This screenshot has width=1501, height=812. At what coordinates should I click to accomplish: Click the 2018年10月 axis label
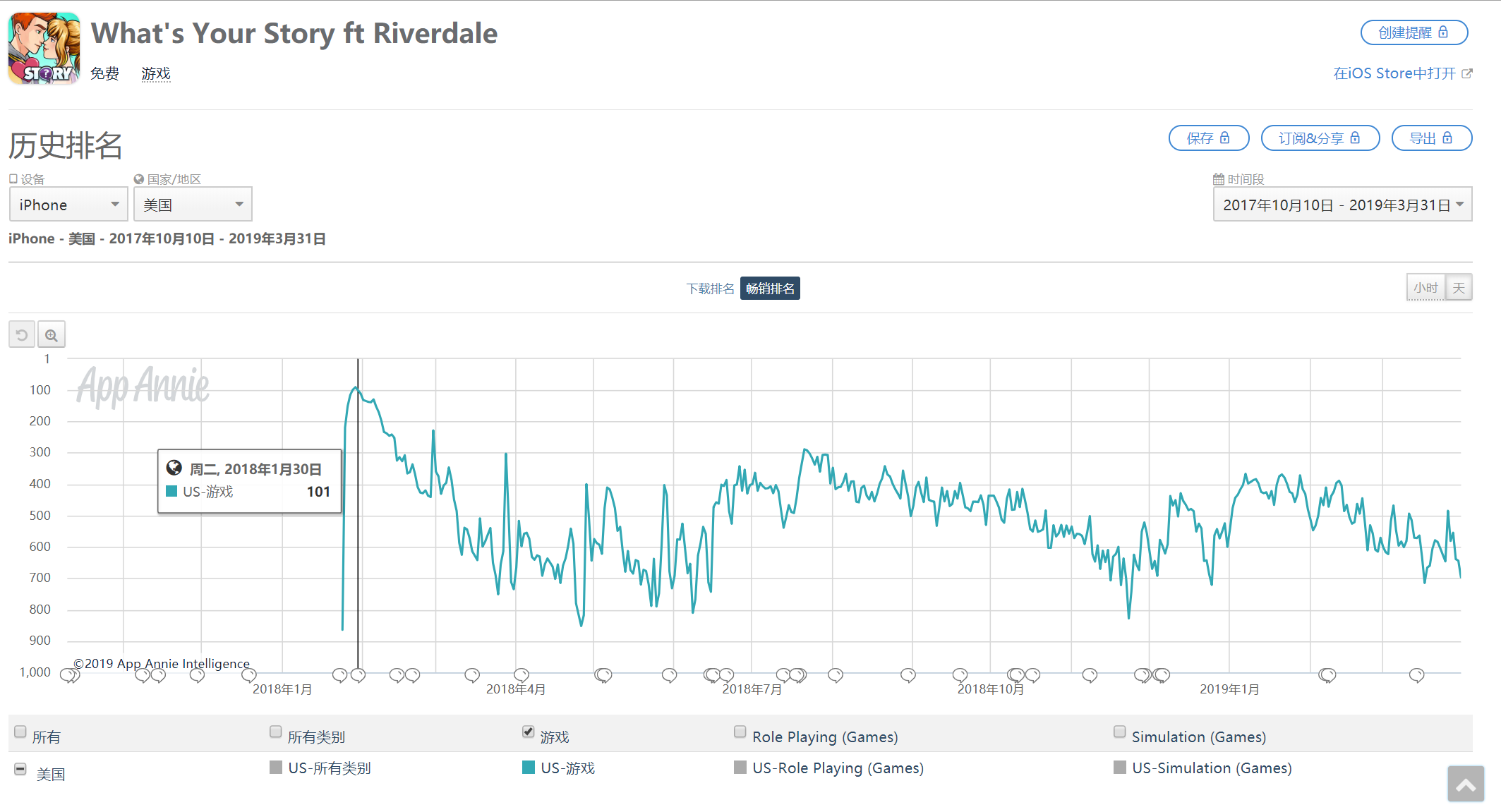point(991,689)
